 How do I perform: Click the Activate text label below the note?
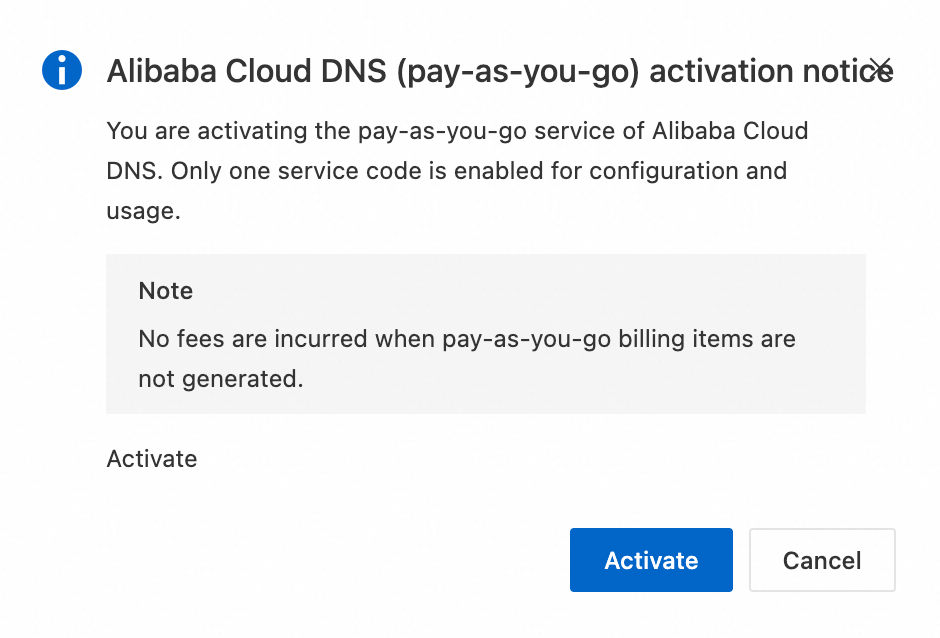coord(152,459)
